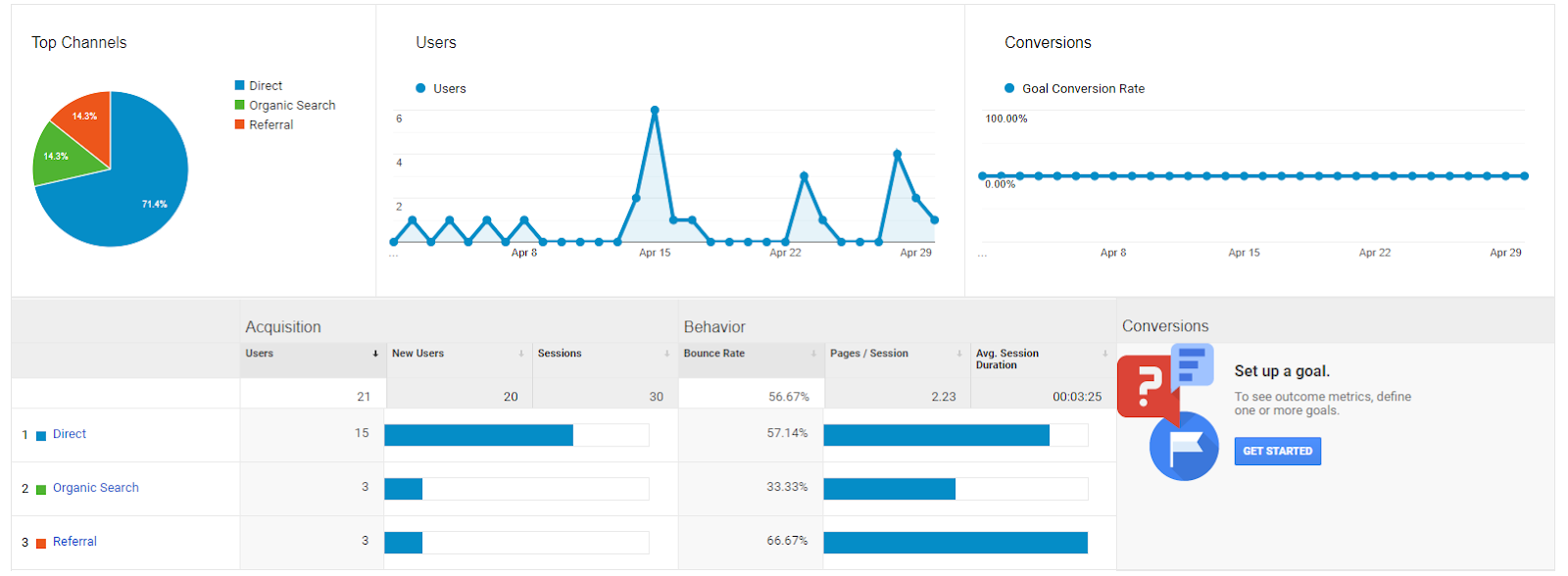Open the Organic Search channel link
This screenshot has height=576, width=1568.
[x=96, y=488]
